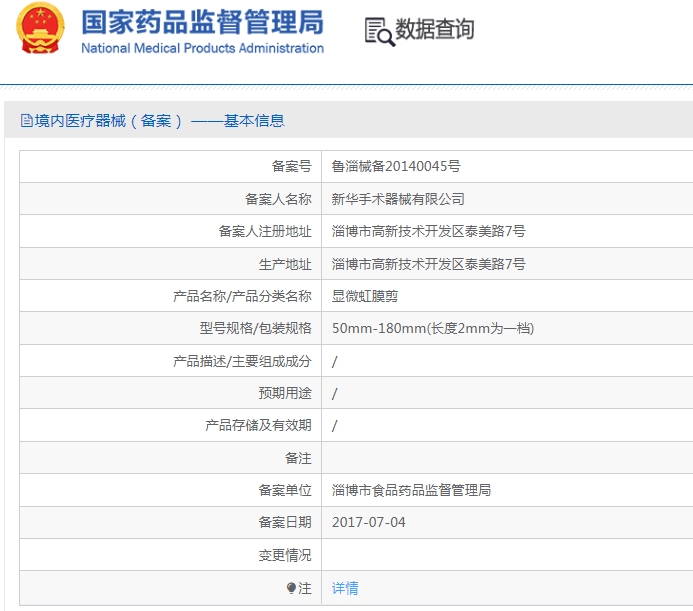This screenshot has height=611, width=693.
Task: Click the slash value beside 预期用途
Action: tap(335, 393)
